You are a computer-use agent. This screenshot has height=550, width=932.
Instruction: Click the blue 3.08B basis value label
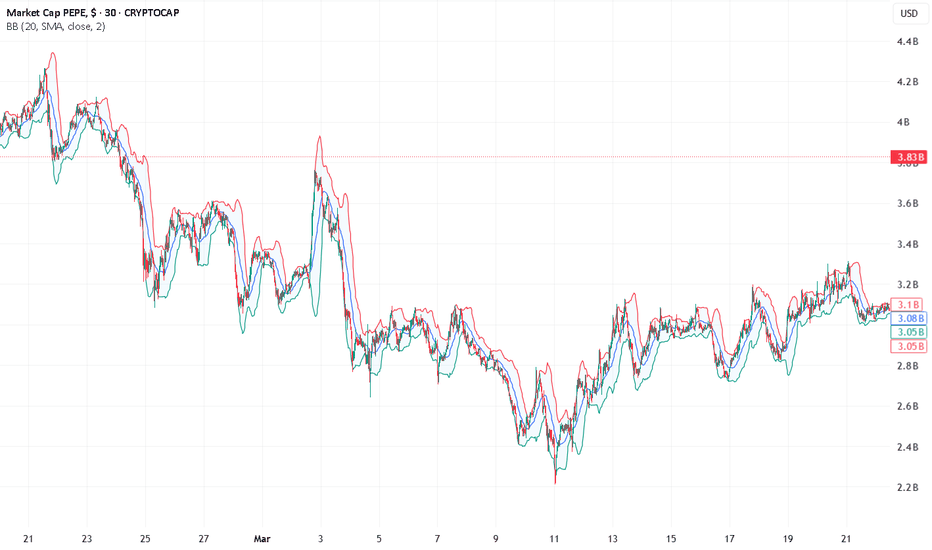point(909,319)
